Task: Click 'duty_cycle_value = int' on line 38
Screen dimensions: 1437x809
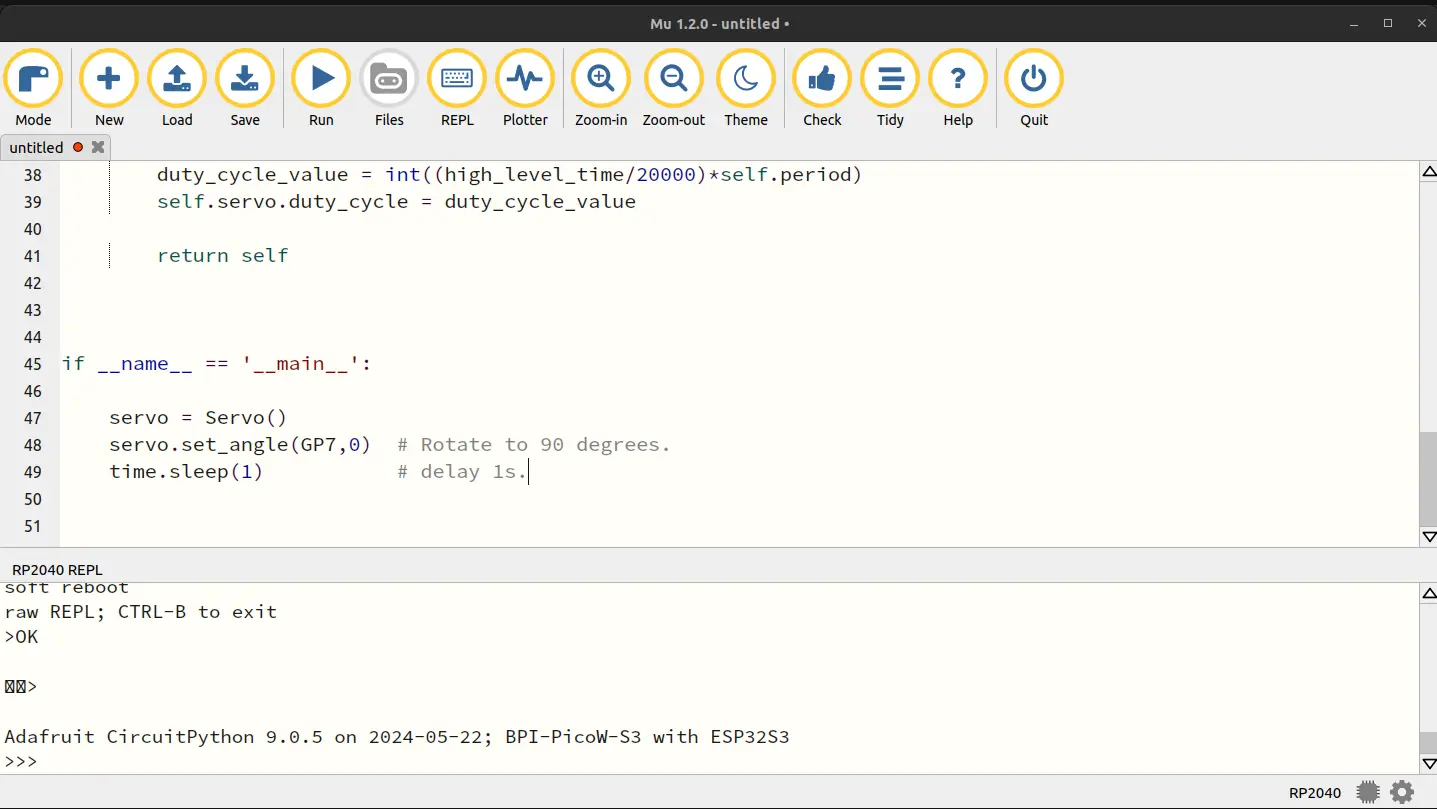Action: pyautogui.click(x=289, y=174)
